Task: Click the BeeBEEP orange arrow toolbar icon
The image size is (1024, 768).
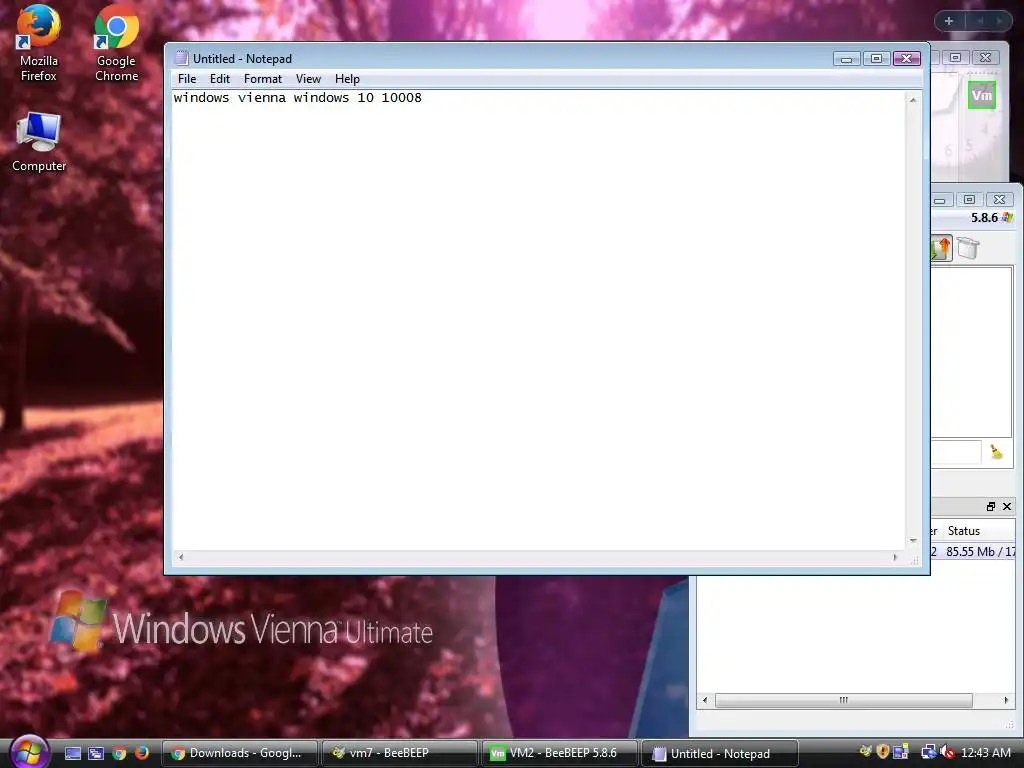Action: click(x=941, y=248)
